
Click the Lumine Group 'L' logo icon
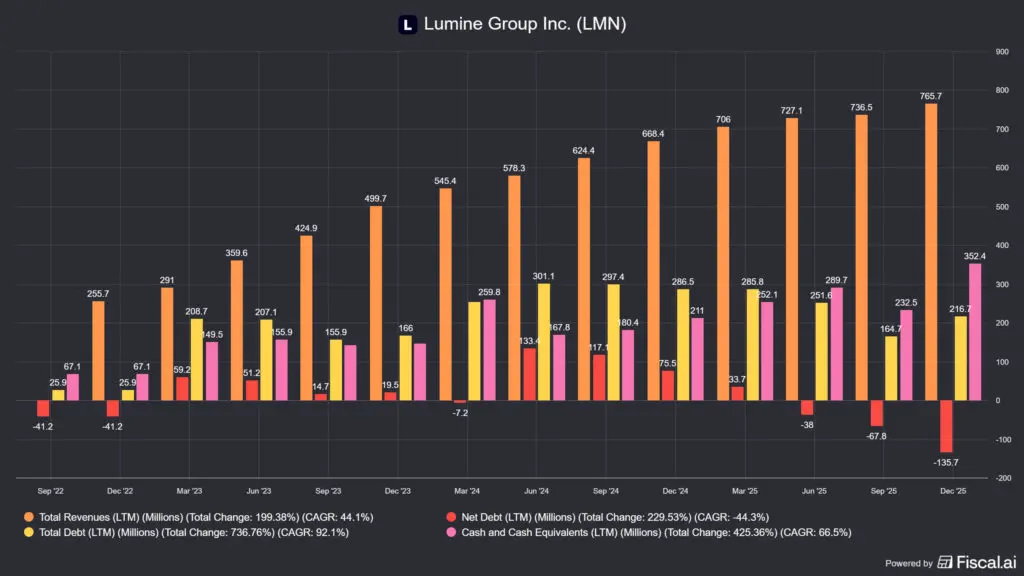pos(408,25)
